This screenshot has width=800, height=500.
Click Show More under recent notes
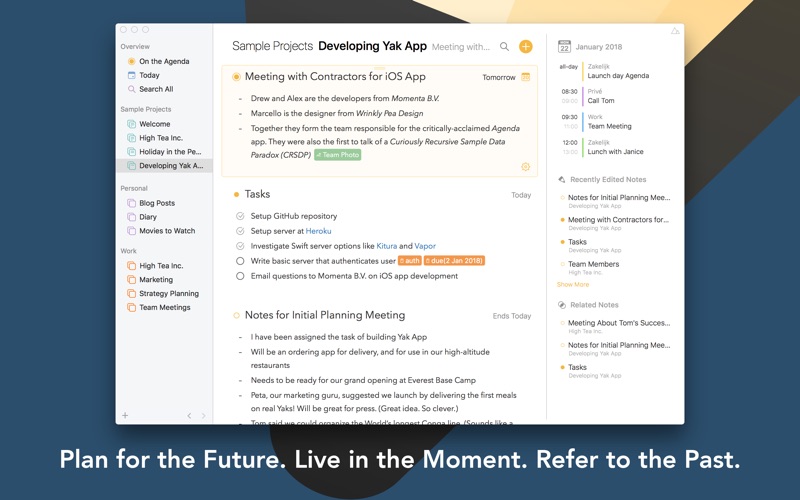tap(572, 285)
